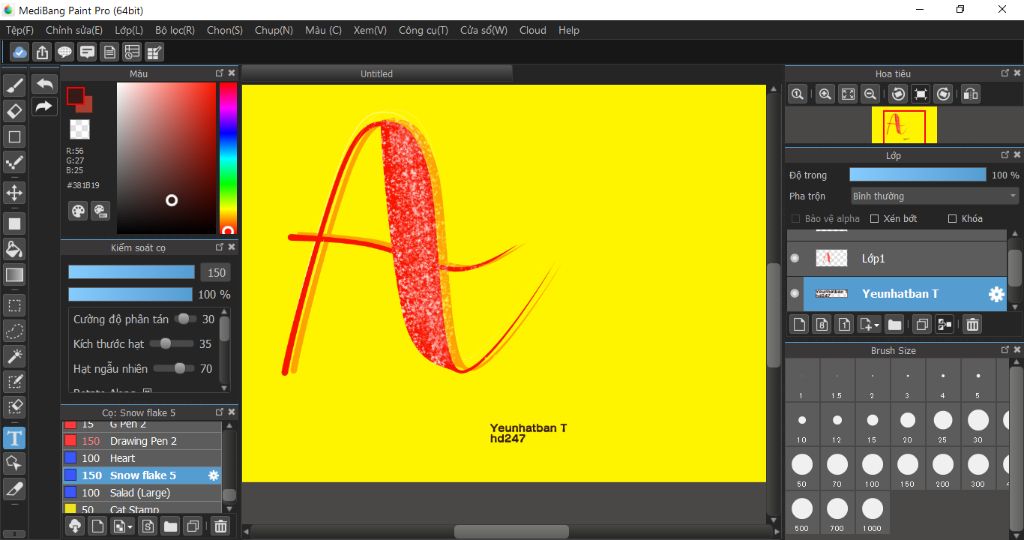The image size is (1024, 540).
Task: Undock the Màu color panel
Action: tap(219, 73)
